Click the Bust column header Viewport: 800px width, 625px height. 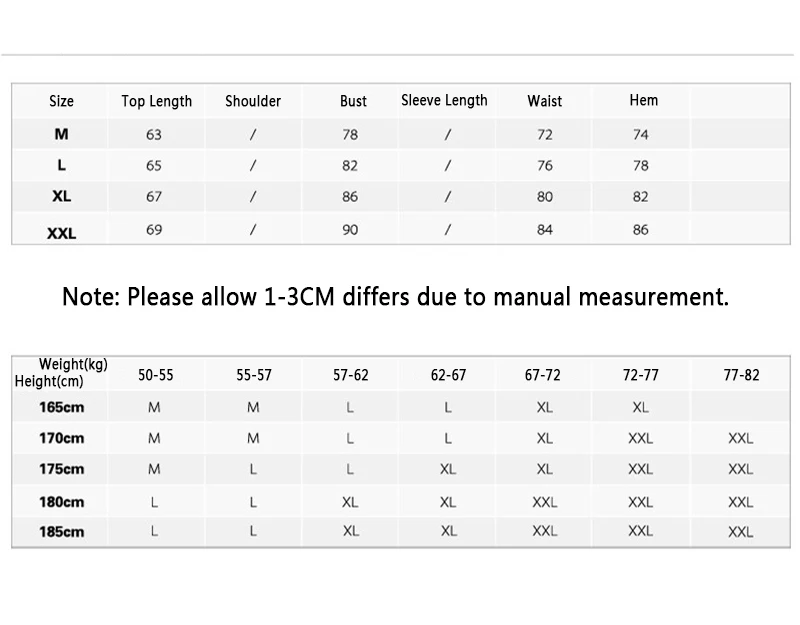[353, 101]
